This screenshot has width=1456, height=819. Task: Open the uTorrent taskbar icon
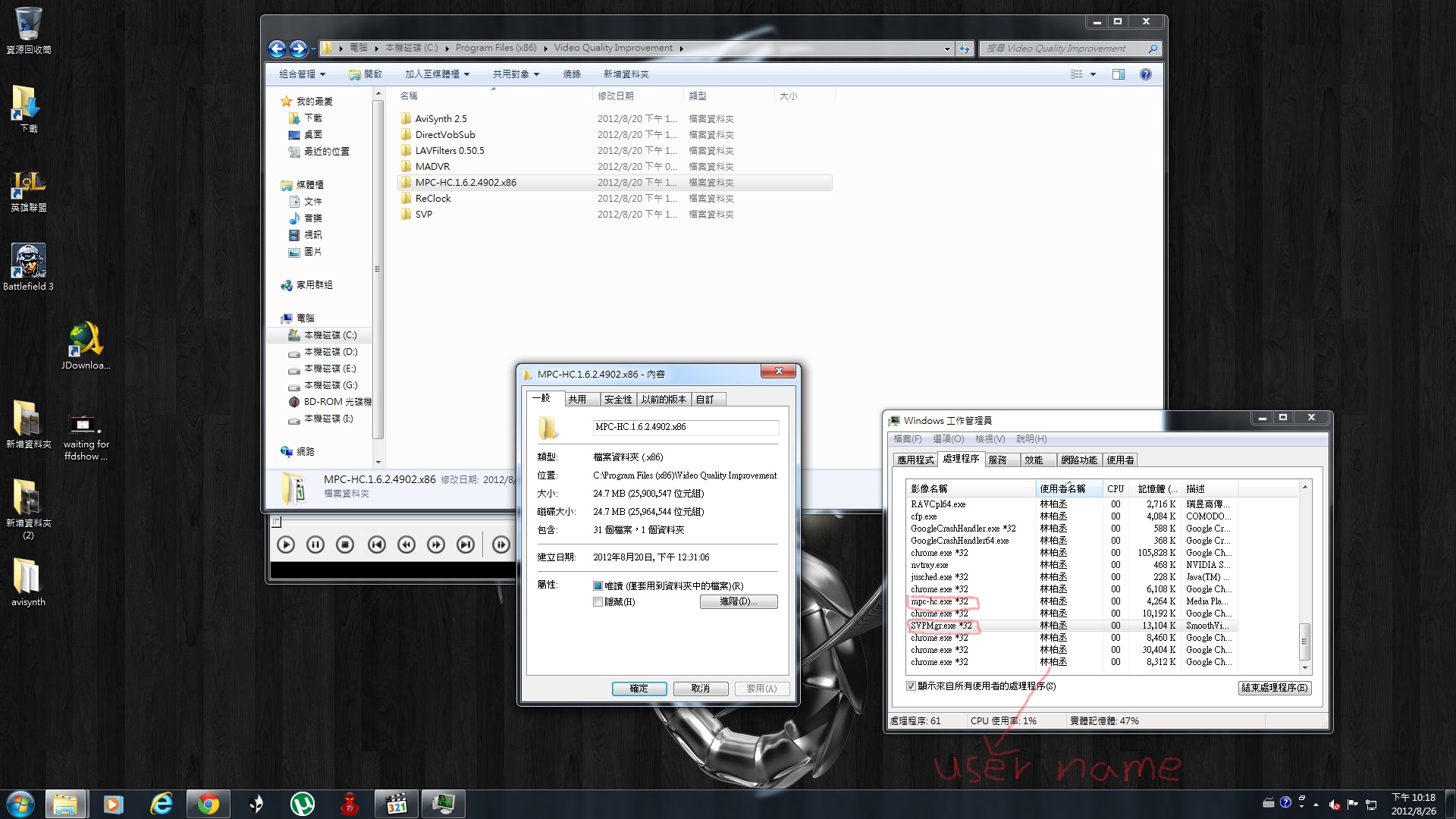pos(302,804)
